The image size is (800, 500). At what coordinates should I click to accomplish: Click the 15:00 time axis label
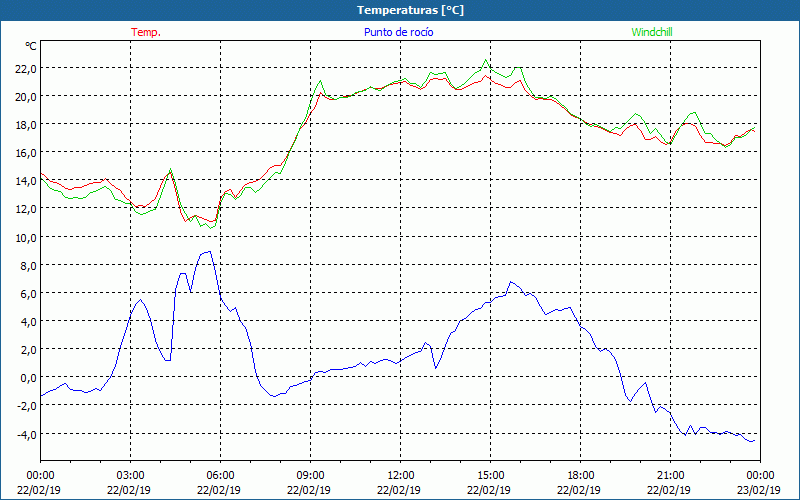pos(490,476)
